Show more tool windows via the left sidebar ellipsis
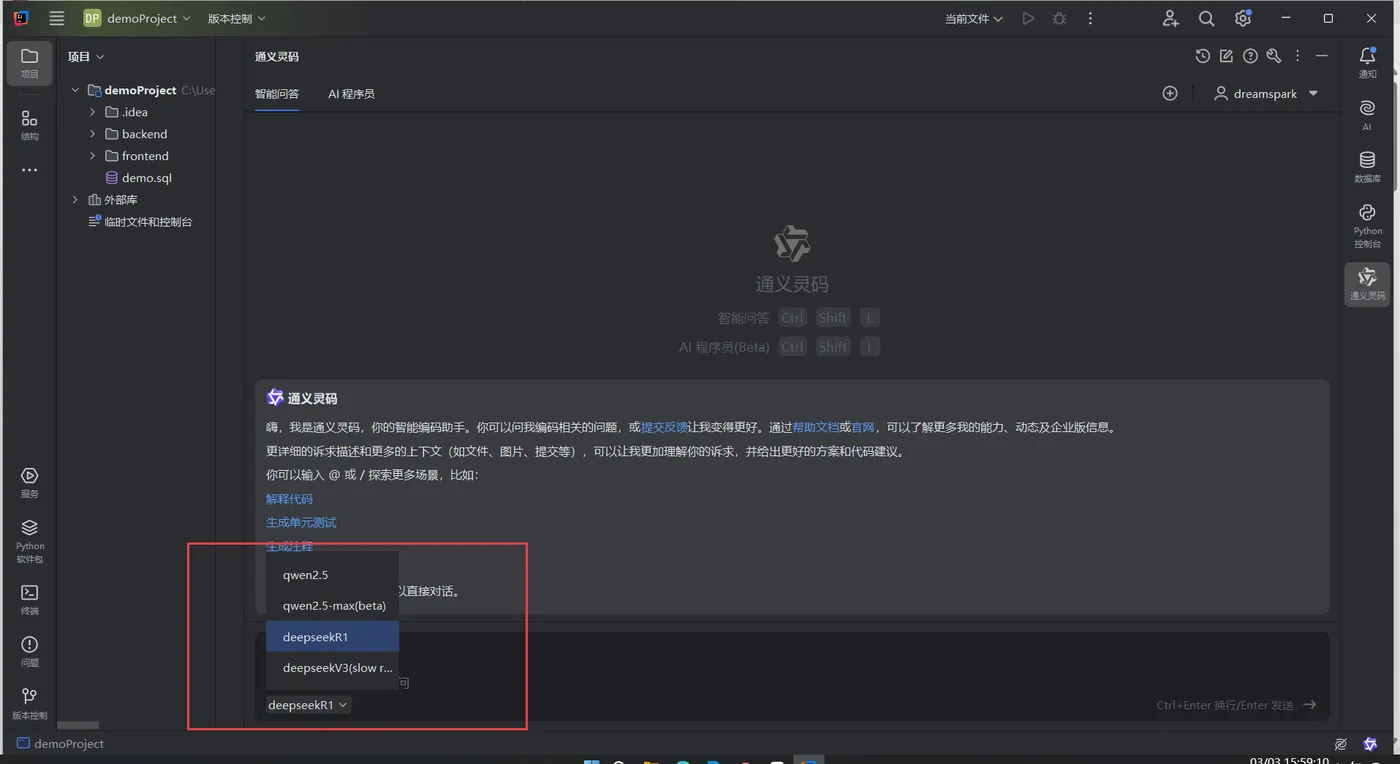The height and width of the screenshot is (764, 1400). (30, 170)
